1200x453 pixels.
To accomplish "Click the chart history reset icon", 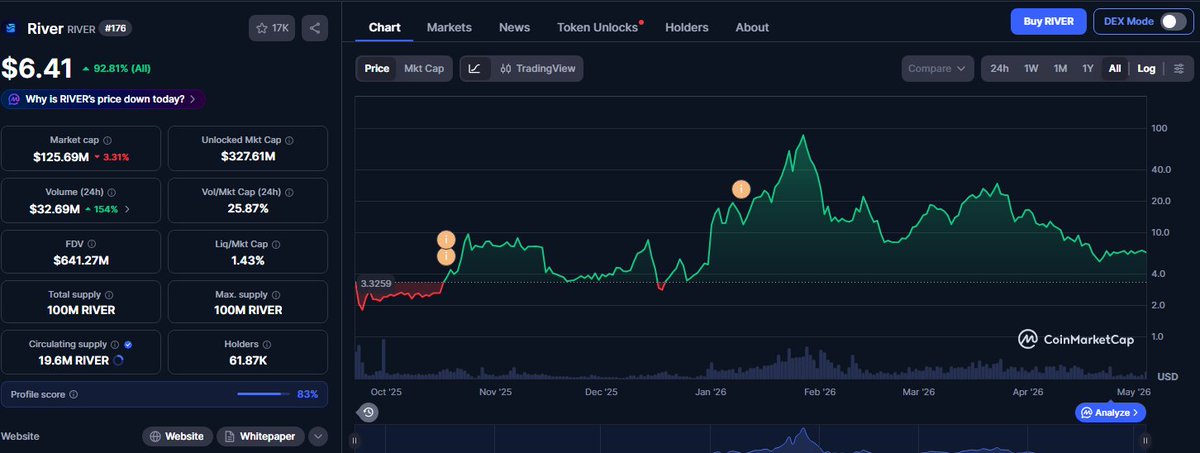I will tap(369, 412).
